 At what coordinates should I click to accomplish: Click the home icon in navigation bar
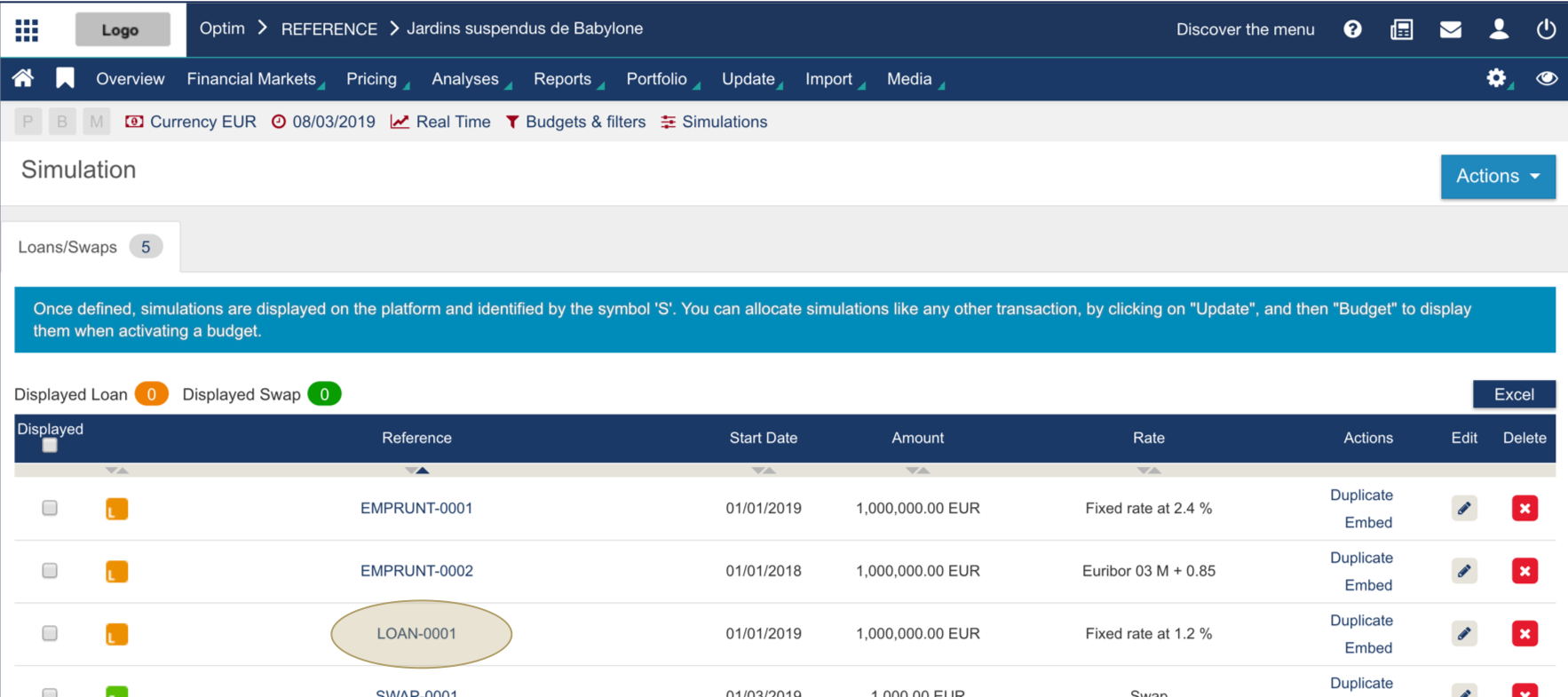tap(23, 79)
